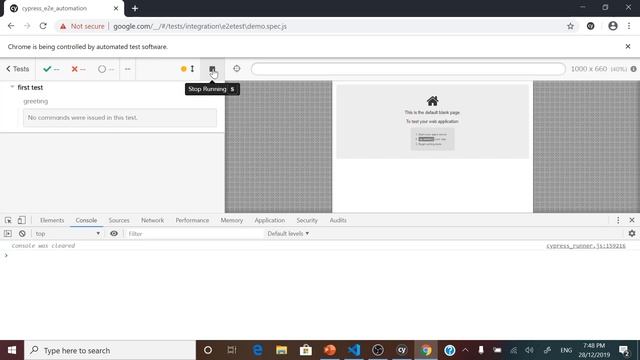This screenshot has height=360, width=640.
Task: Clear the console icon
Action: coord(22,233)
